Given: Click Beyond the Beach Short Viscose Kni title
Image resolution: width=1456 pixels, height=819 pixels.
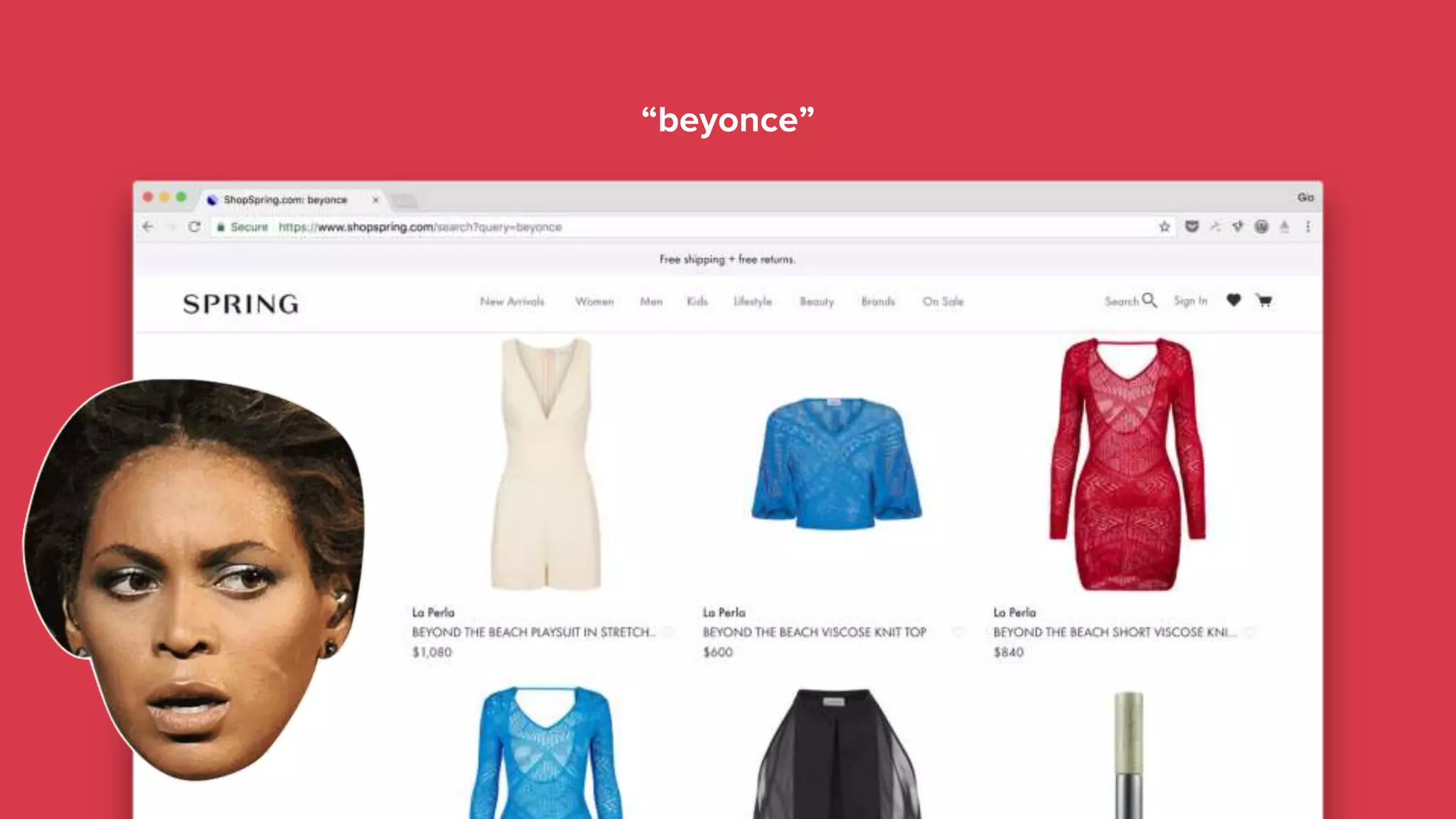Looking at the screenshot, I should (x=1115, y=632).
